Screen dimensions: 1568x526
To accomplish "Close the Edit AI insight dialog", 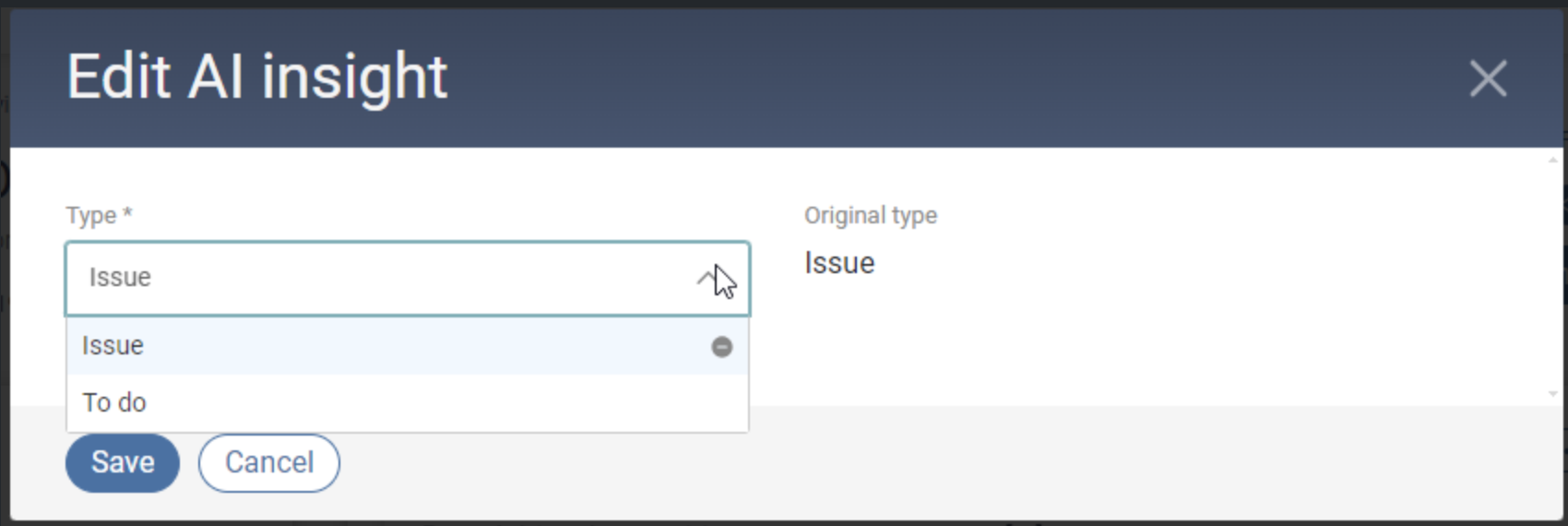I will point(1487,78).
